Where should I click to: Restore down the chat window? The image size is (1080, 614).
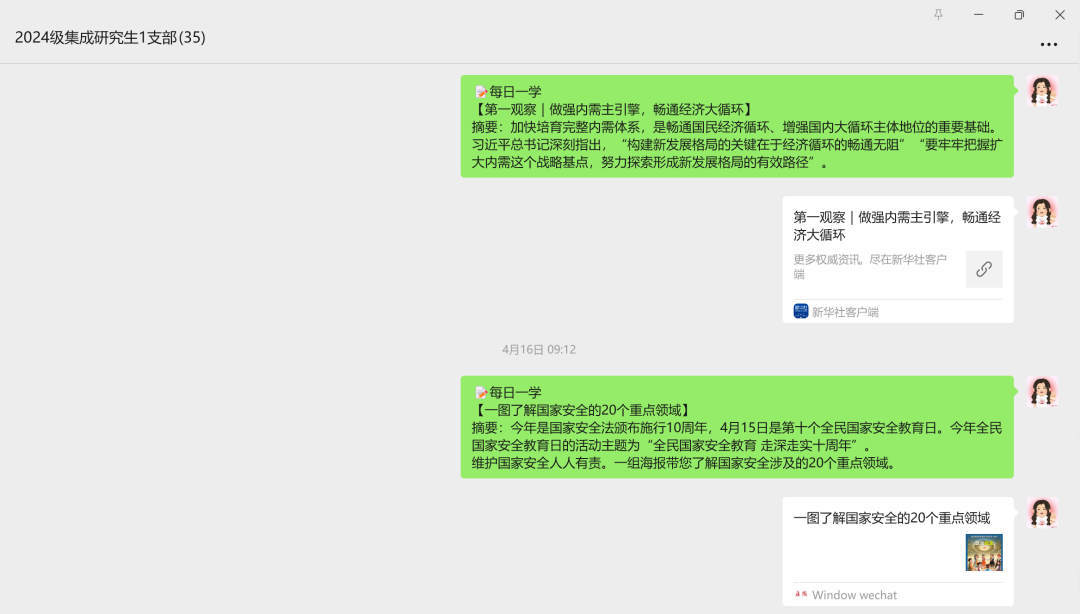point(1019,15)
